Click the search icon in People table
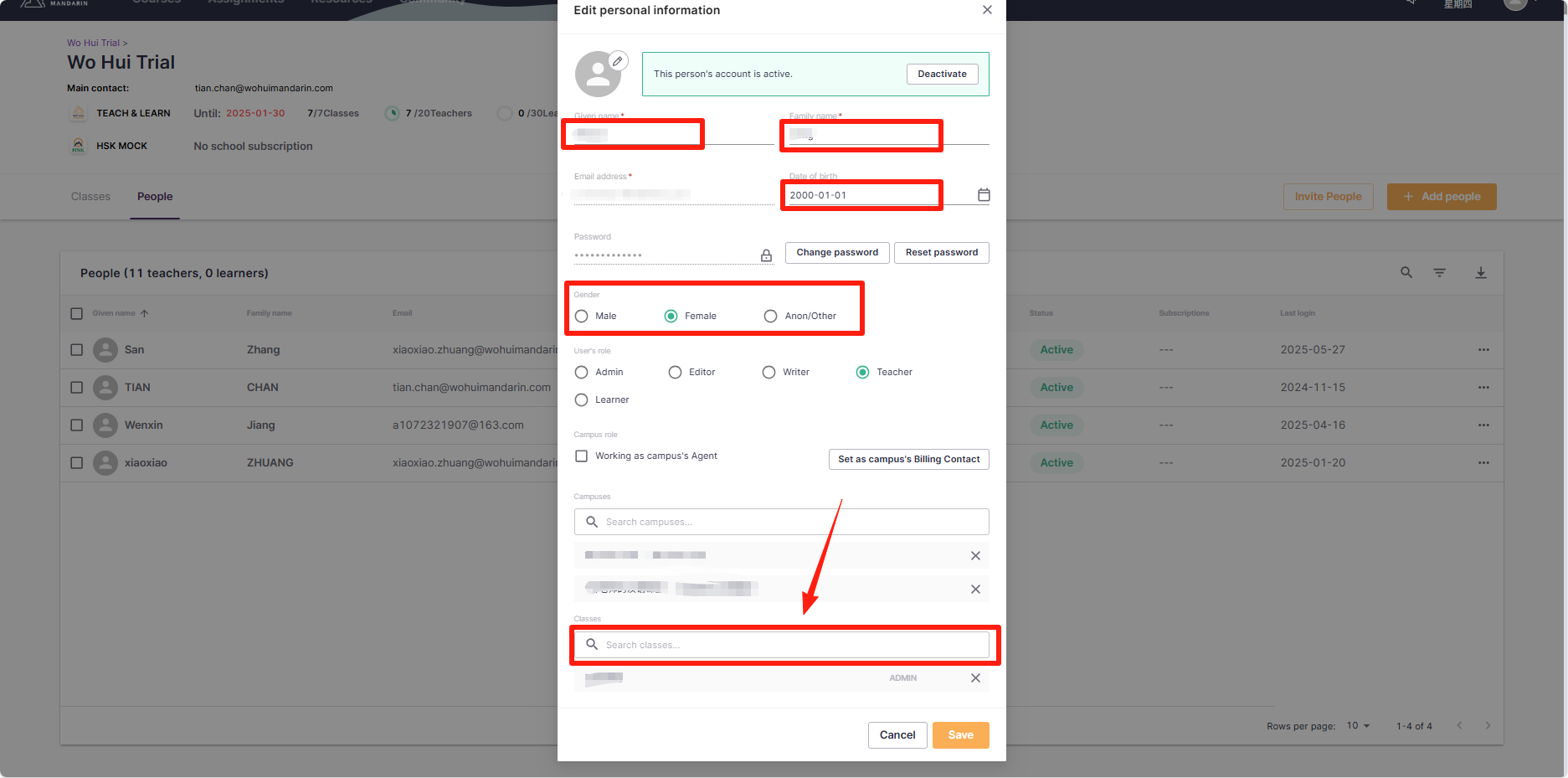 point(1406,273)
